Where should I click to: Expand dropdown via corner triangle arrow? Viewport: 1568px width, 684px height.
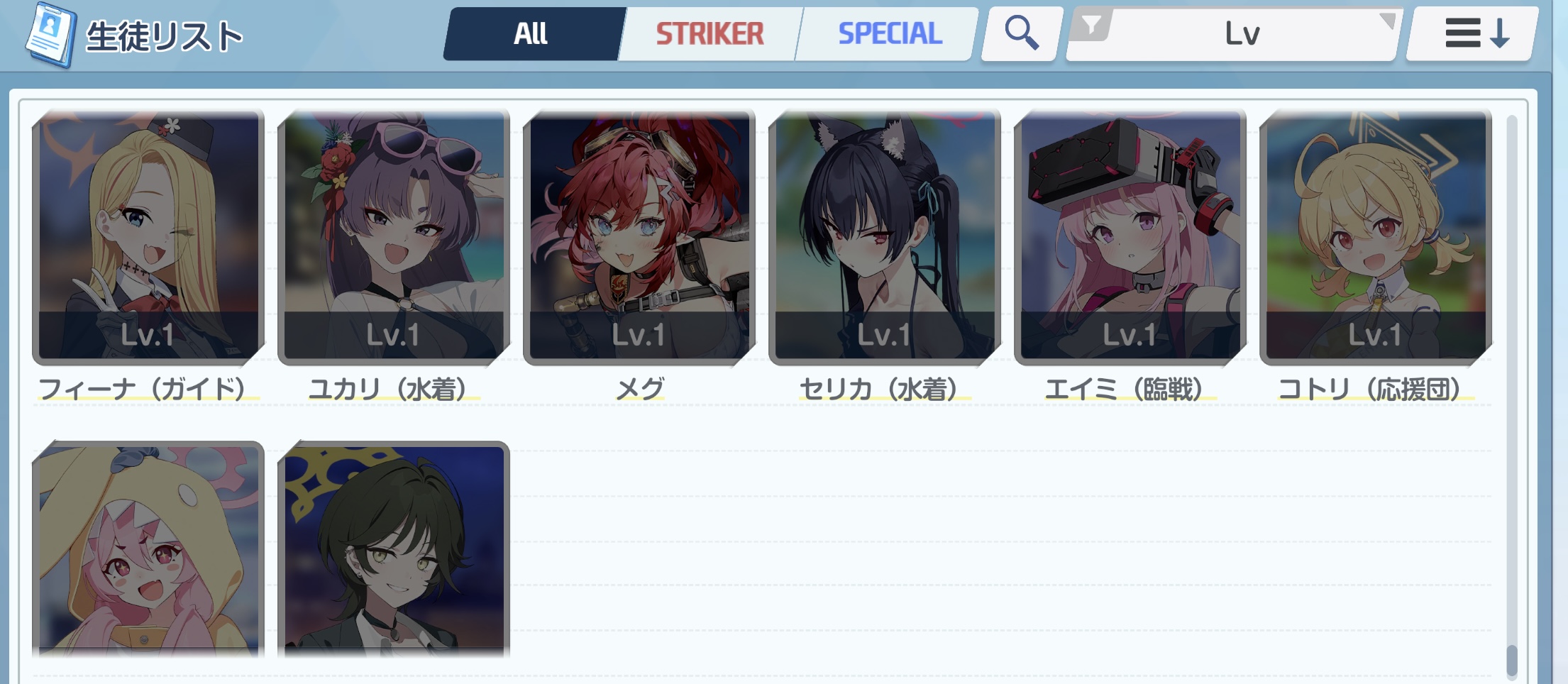[1388, 20]
